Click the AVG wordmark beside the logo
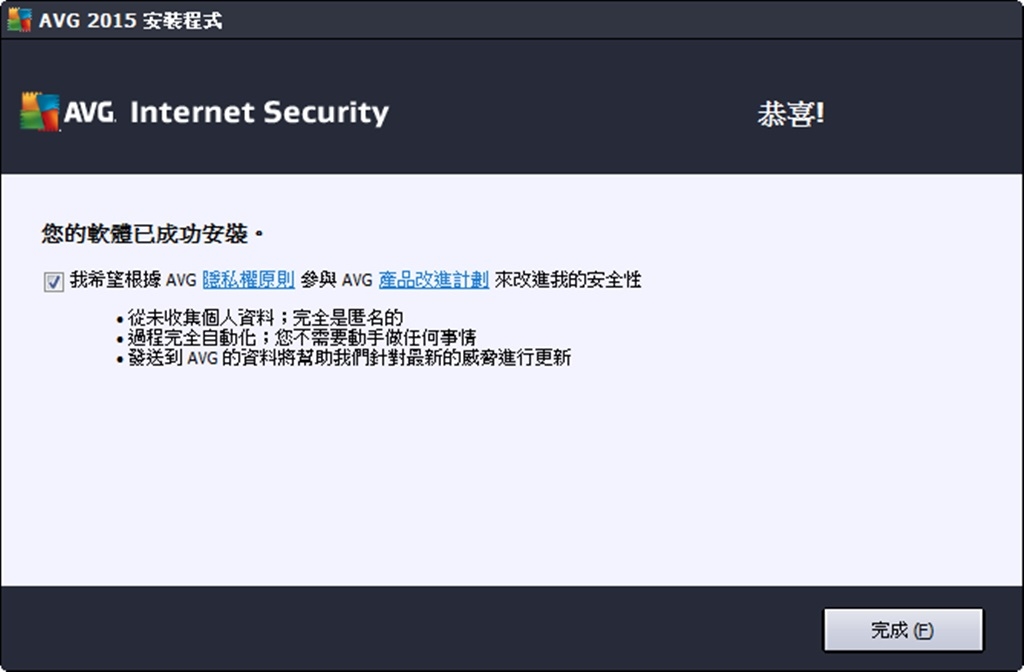This screenshot has height=672, width=1024. coord(90,112)
